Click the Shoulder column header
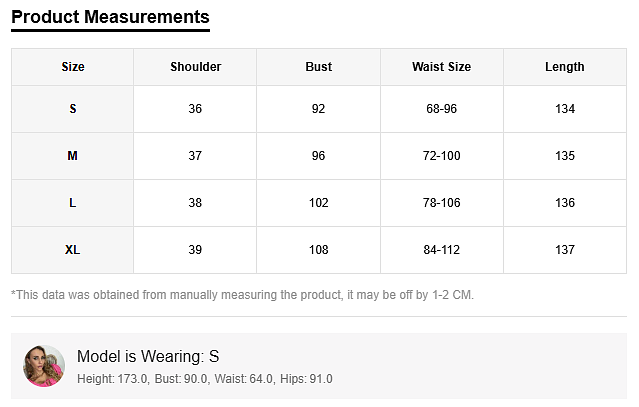This screenshot has height=407, width=639. click(x=195, y=67)
